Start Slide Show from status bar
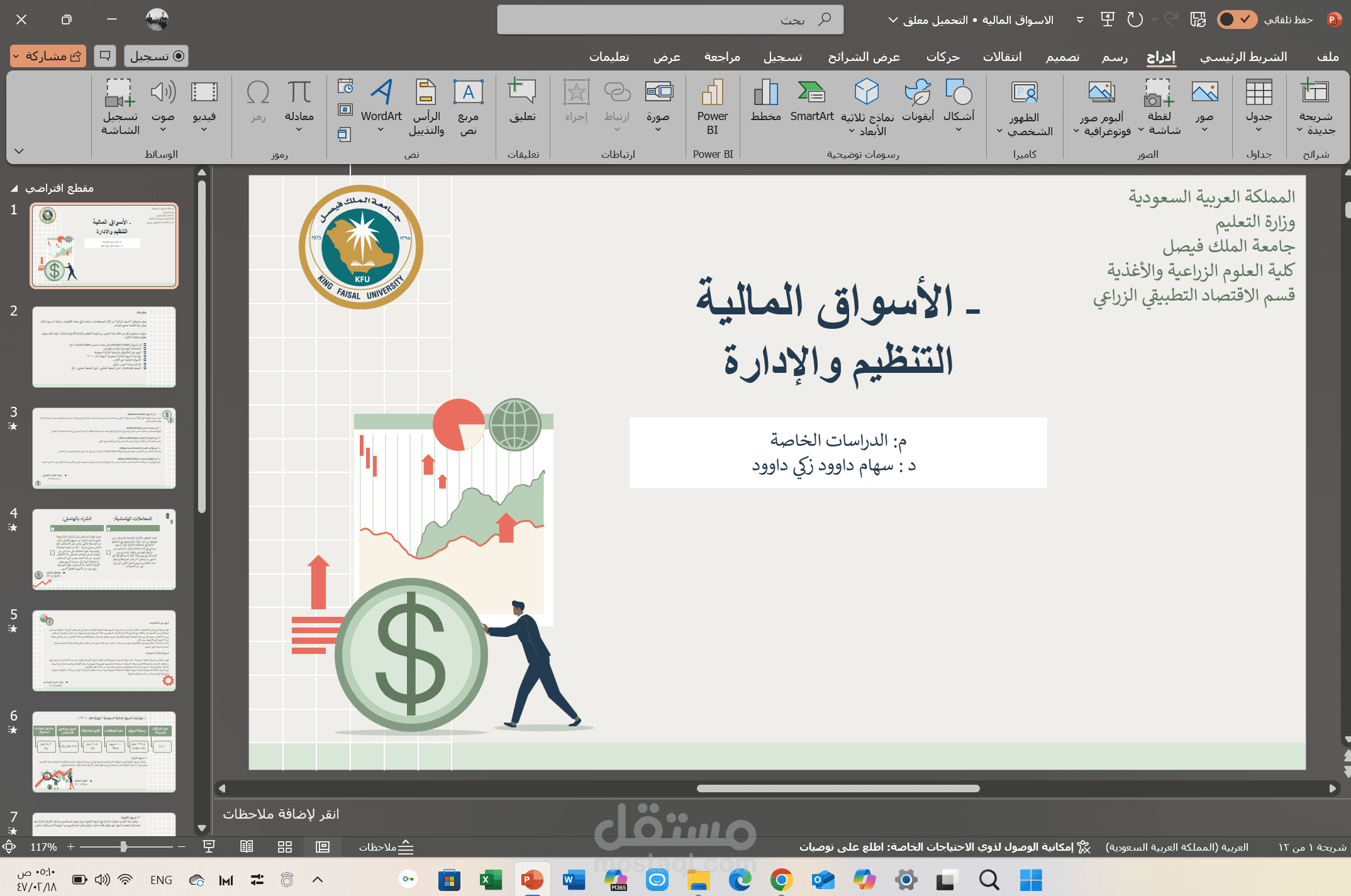Screen dimensions: 1351x896 tap(209, 847)
